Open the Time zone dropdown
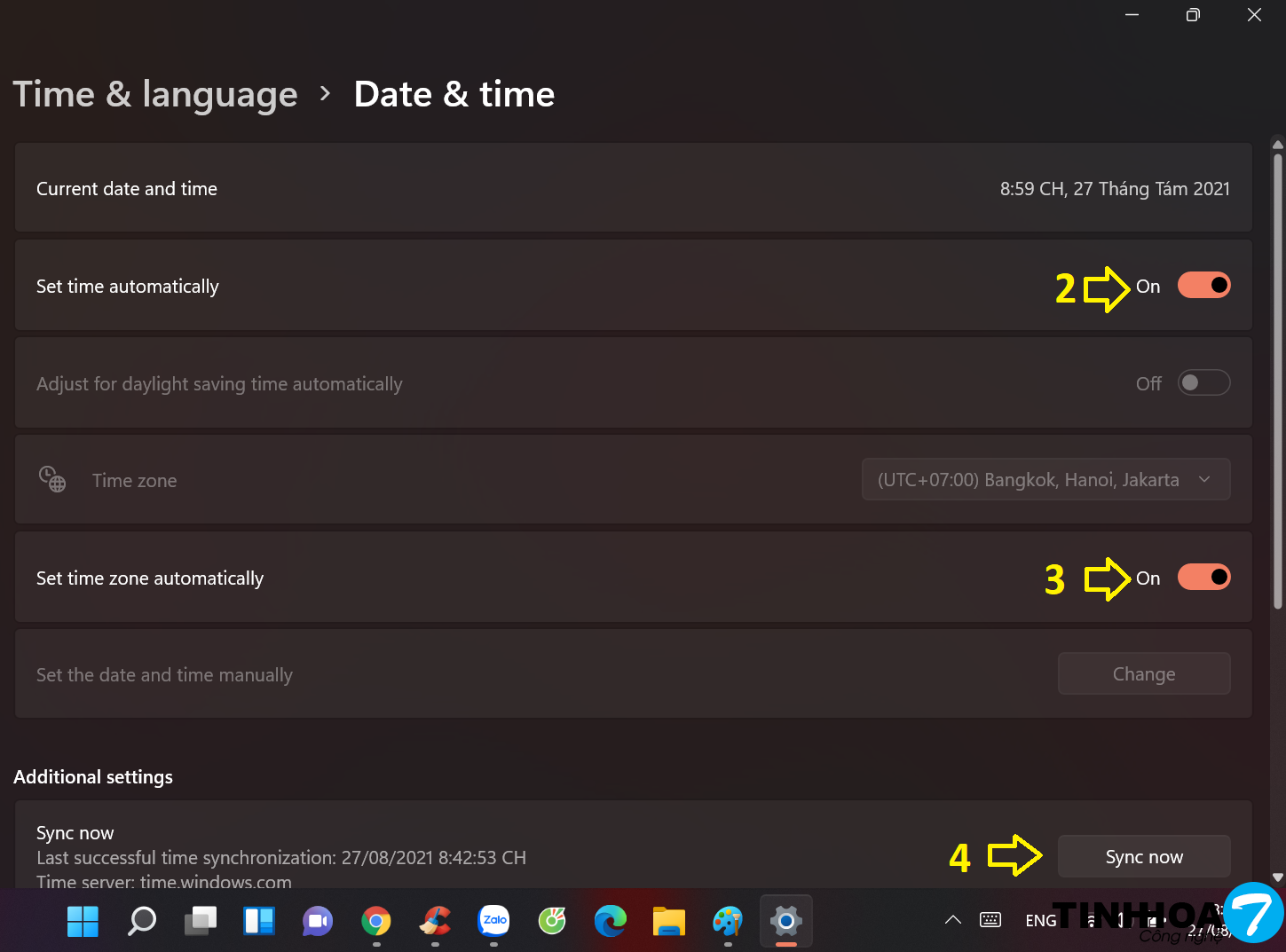The width and height of the screenshot is (1286, 952). [x=1045, y=480]
